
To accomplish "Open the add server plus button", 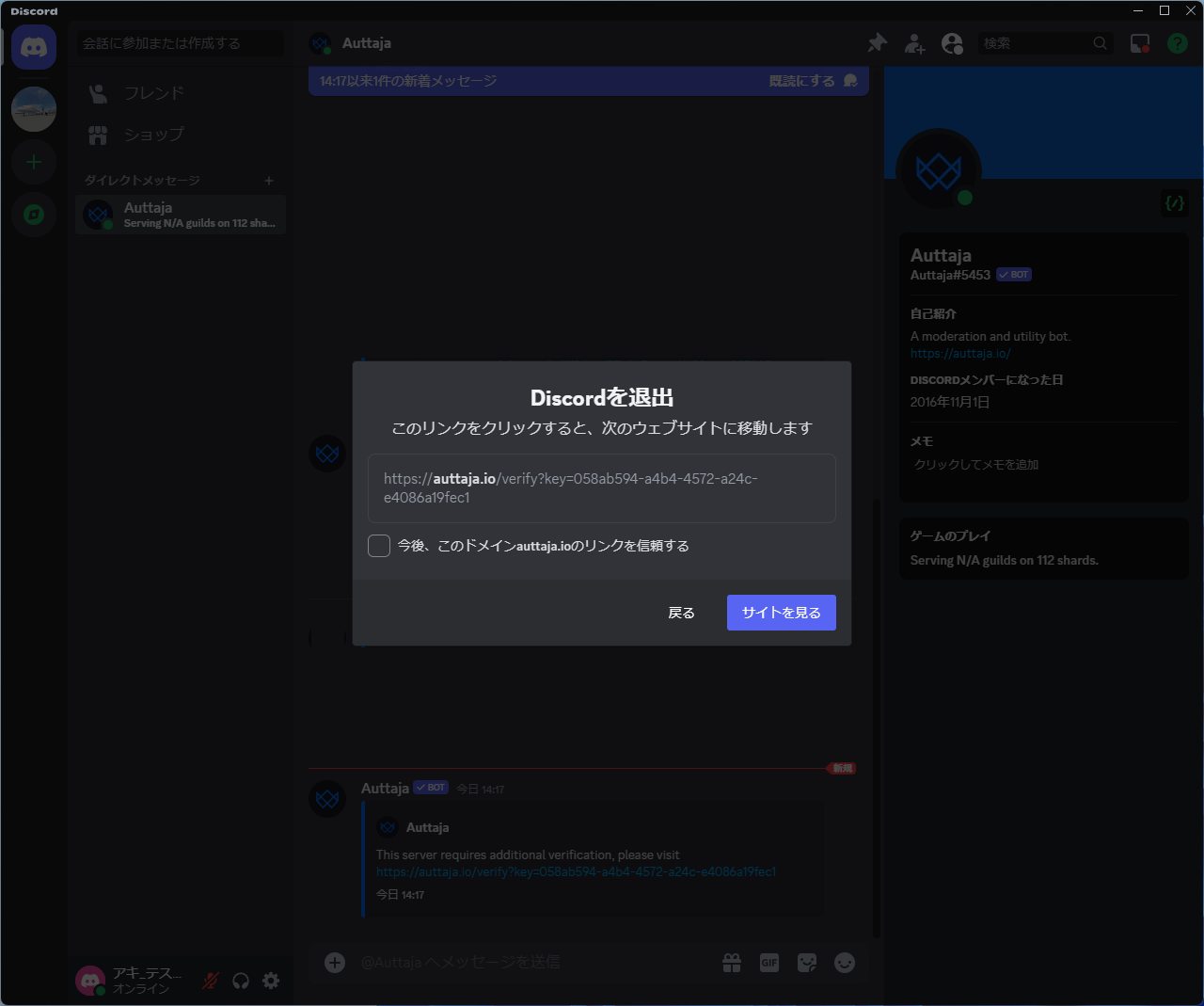I will point(34,162).
